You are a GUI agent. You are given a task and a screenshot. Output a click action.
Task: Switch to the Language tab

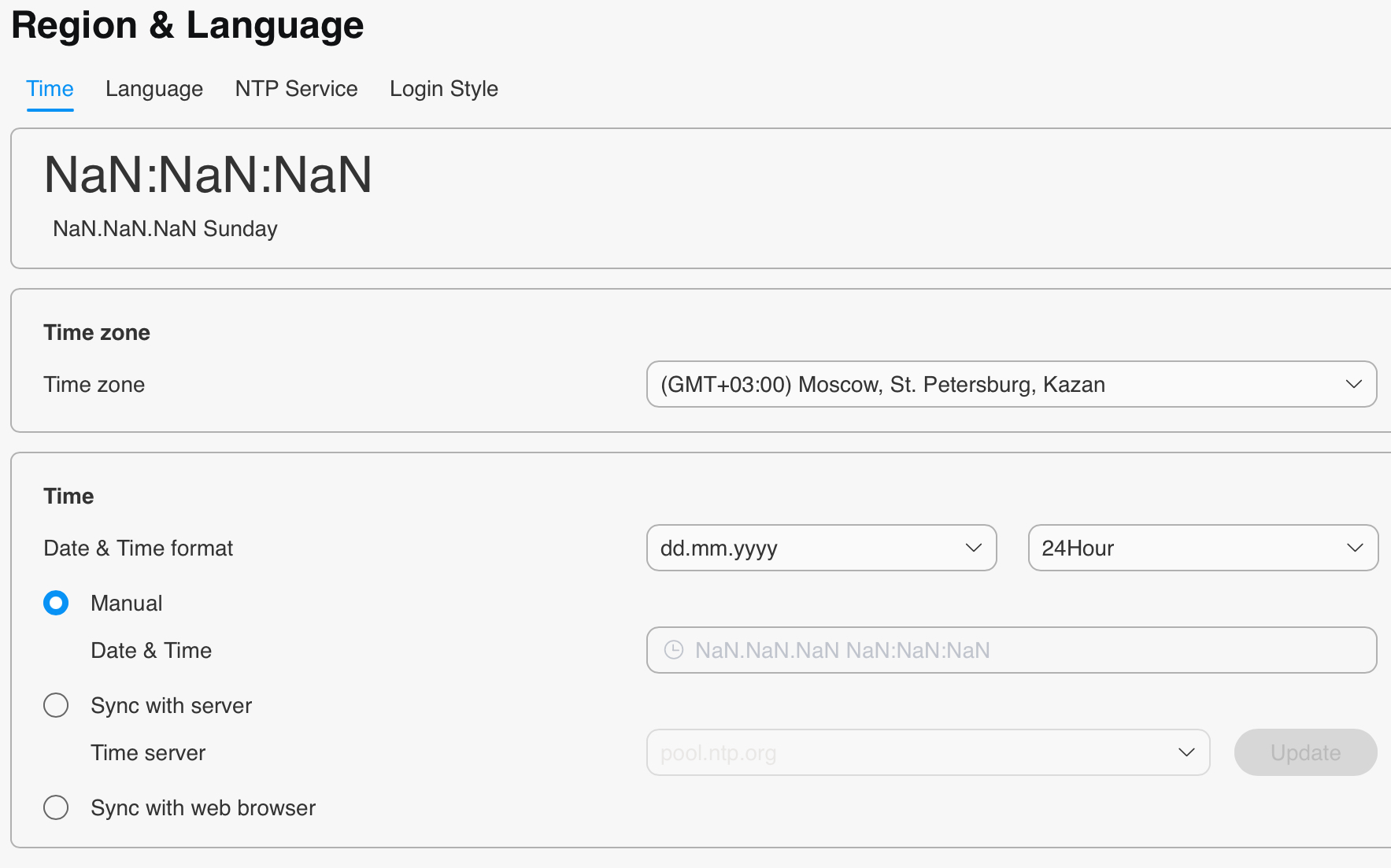[154, 89]
